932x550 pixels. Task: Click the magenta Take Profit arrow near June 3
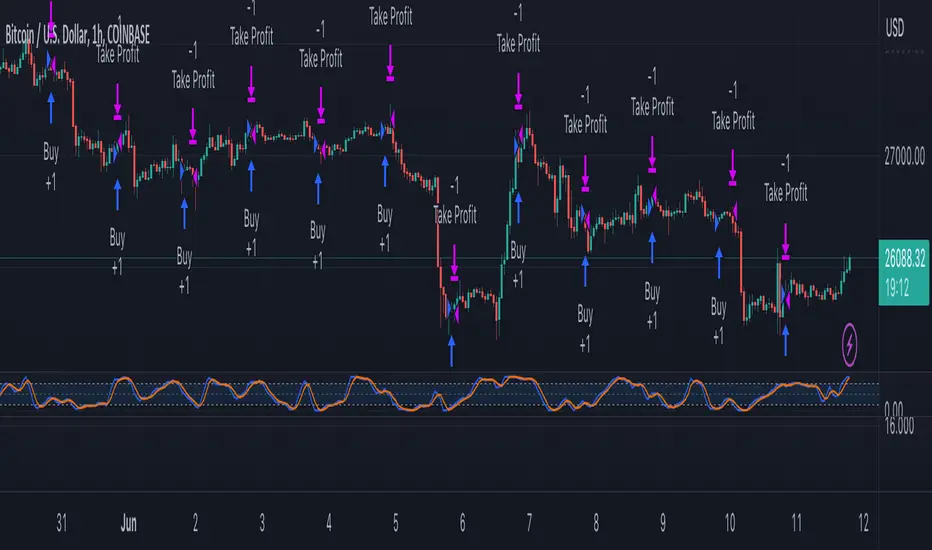tap(251, 84)
